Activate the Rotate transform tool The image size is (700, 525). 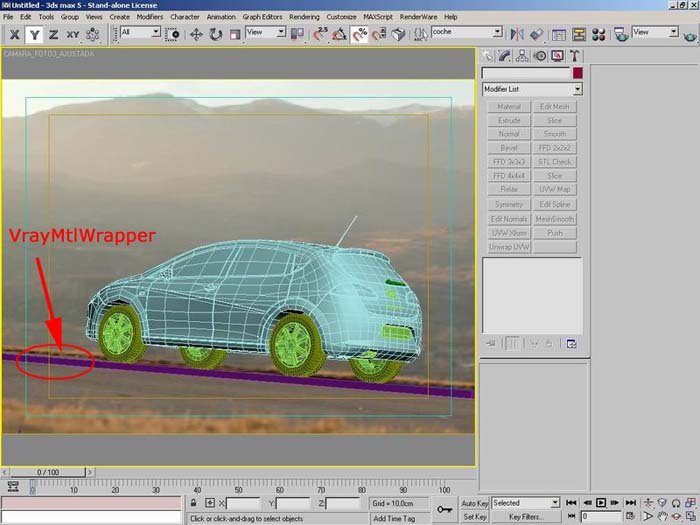tap(213, 34)
